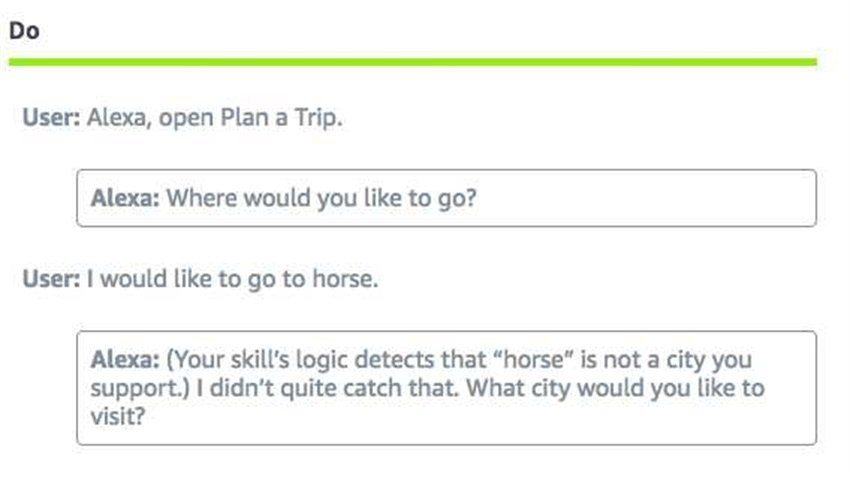Select the second "User:" label

51,279
